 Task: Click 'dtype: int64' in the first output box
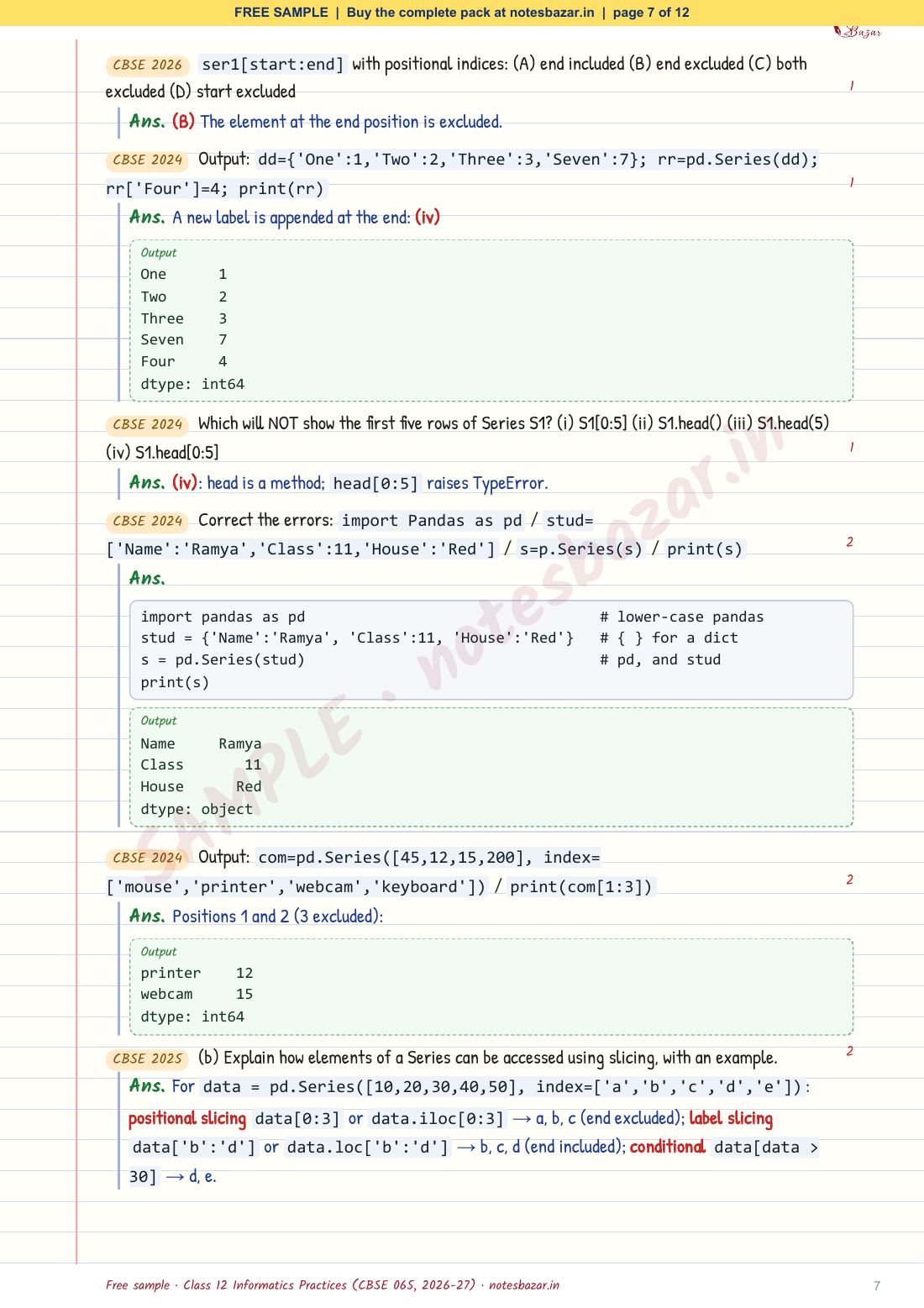coord(192,384)
